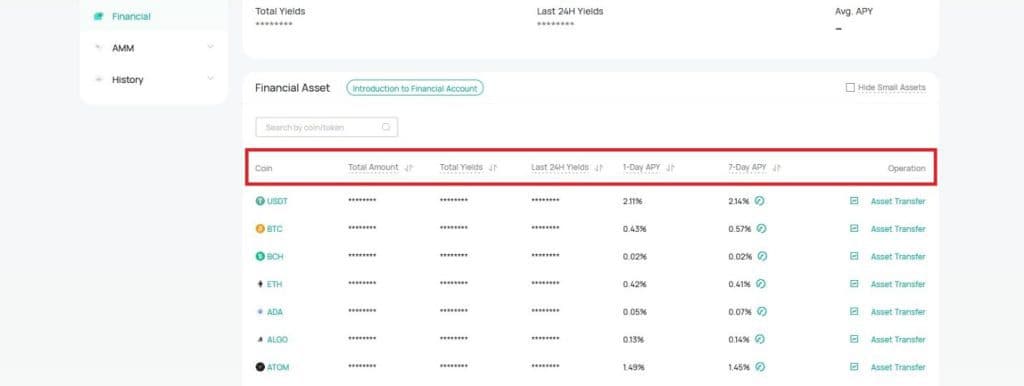Open BCH 7-Day APY chart icon

tap(762, 256)
